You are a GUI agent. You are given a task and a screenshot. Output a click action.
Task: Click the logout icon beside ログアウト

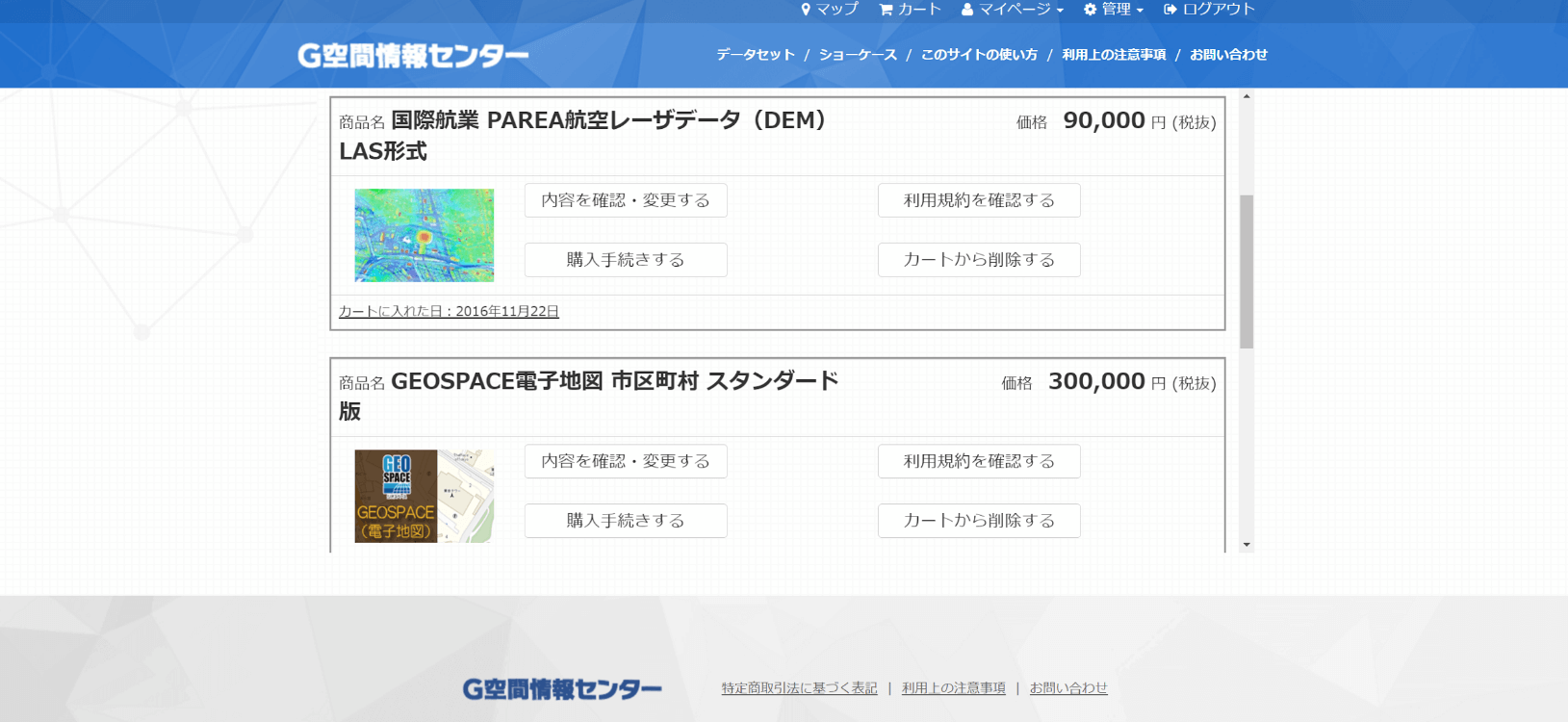(x=1170, y=10)
